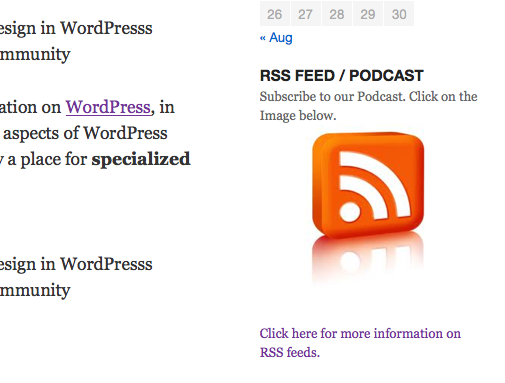Select calendar day 26
Viewport: 505px width, 383px height.
tap(275, 14)
